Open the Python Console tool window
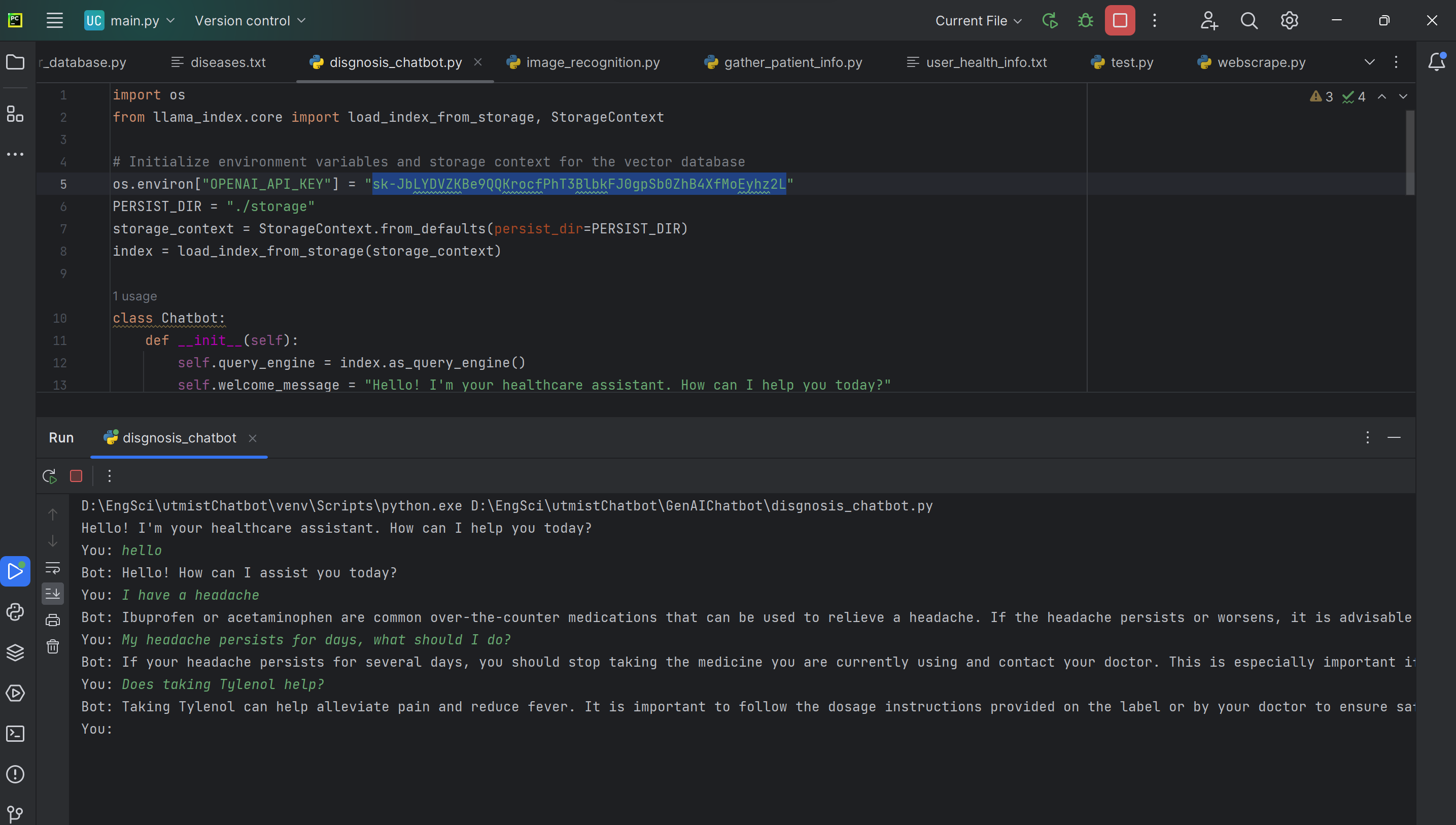 [15, 612]
